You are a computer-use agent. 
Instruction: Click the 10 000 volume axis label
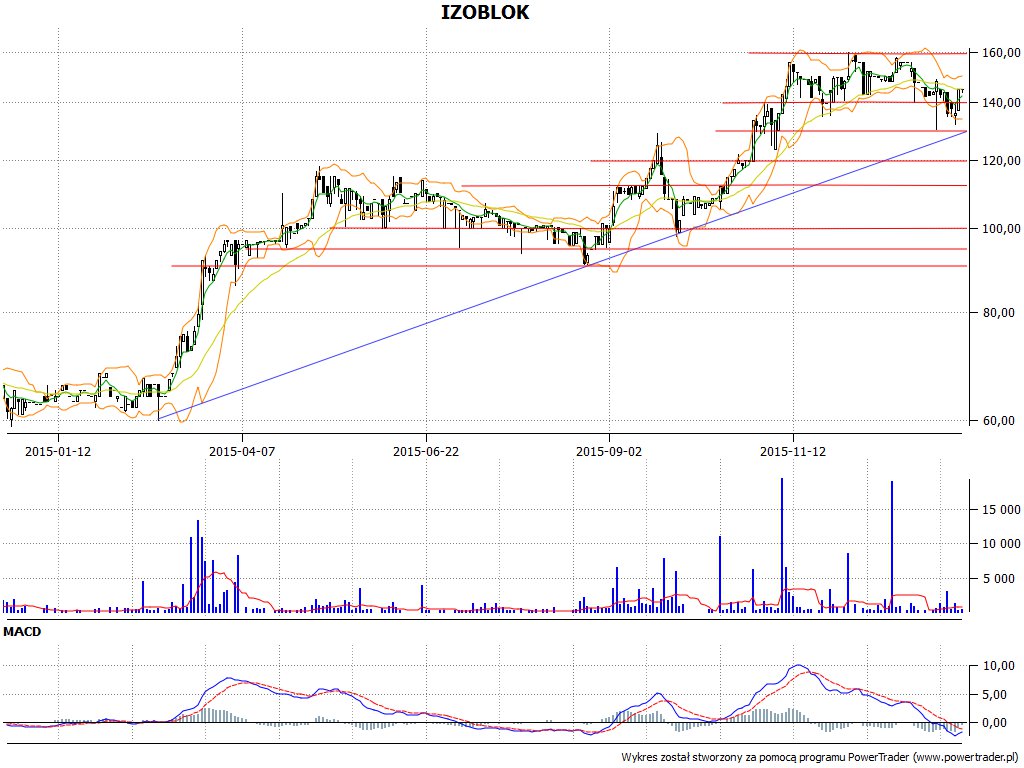(999, 543)
